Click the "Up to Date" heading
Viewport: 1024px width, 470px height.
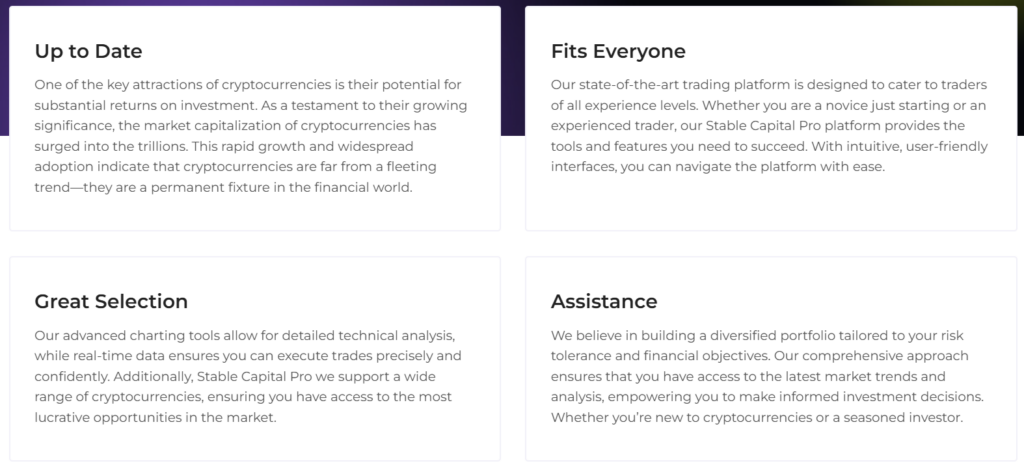(x=88, y=51)
